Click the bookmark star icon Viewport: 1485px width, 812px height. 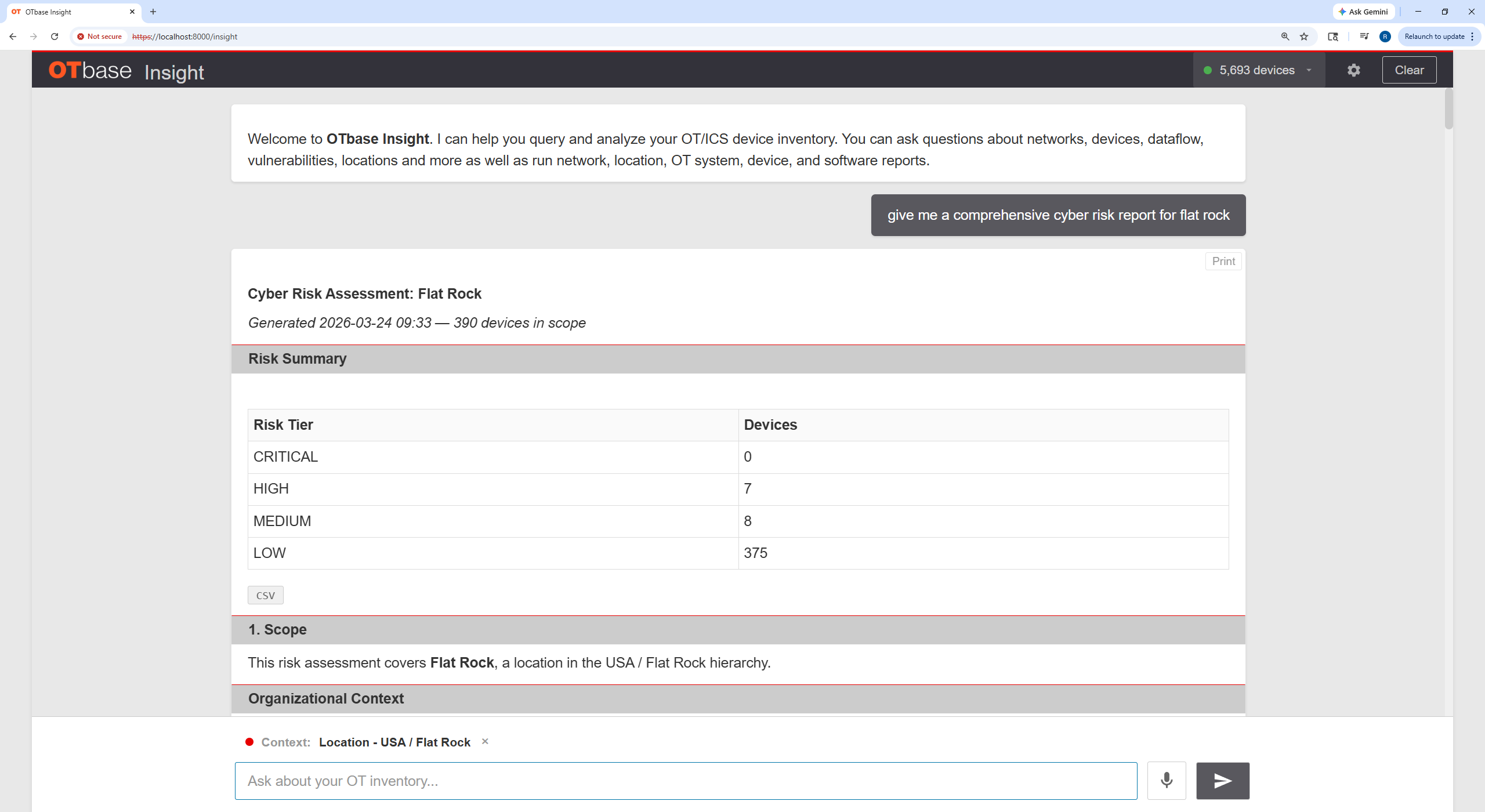pyautogui.click(x=1304, y=37)
